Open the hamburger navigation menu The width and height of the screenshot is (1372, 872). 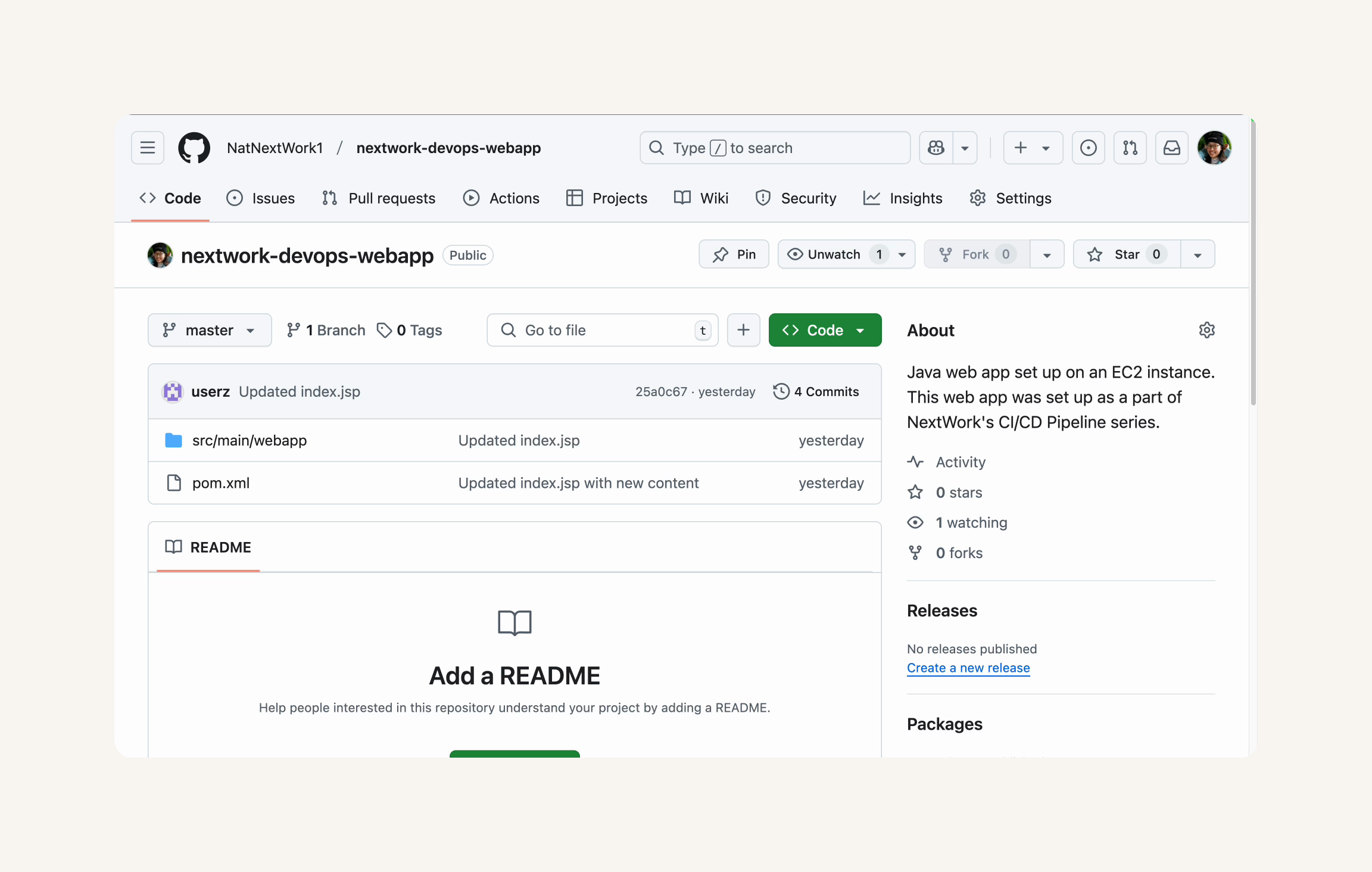(148, 148)
